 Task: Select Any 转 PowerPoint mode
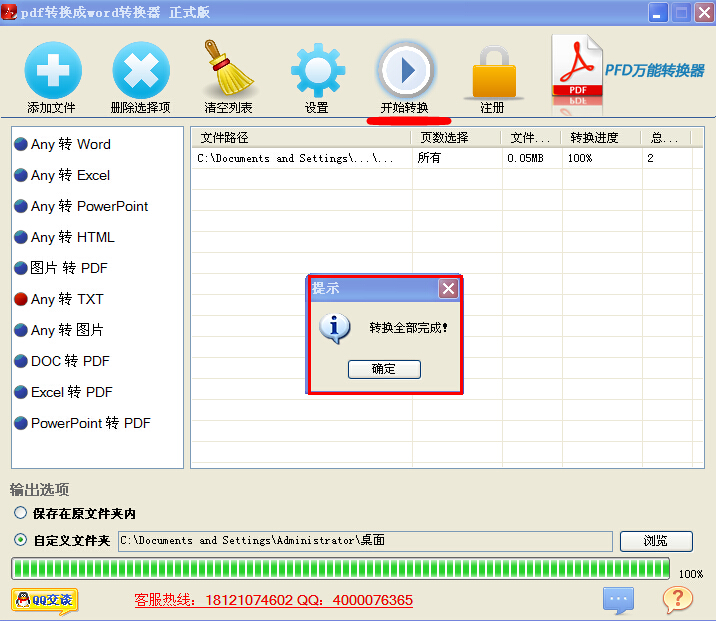coord(81,206)
